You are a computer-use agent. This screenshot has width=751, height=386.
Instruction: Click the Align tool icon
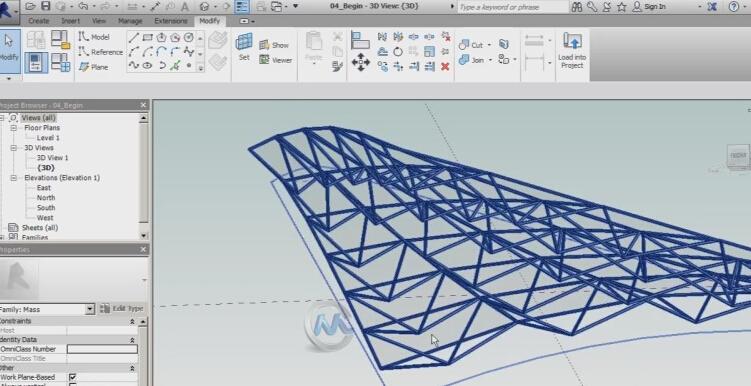pos(360,40)
